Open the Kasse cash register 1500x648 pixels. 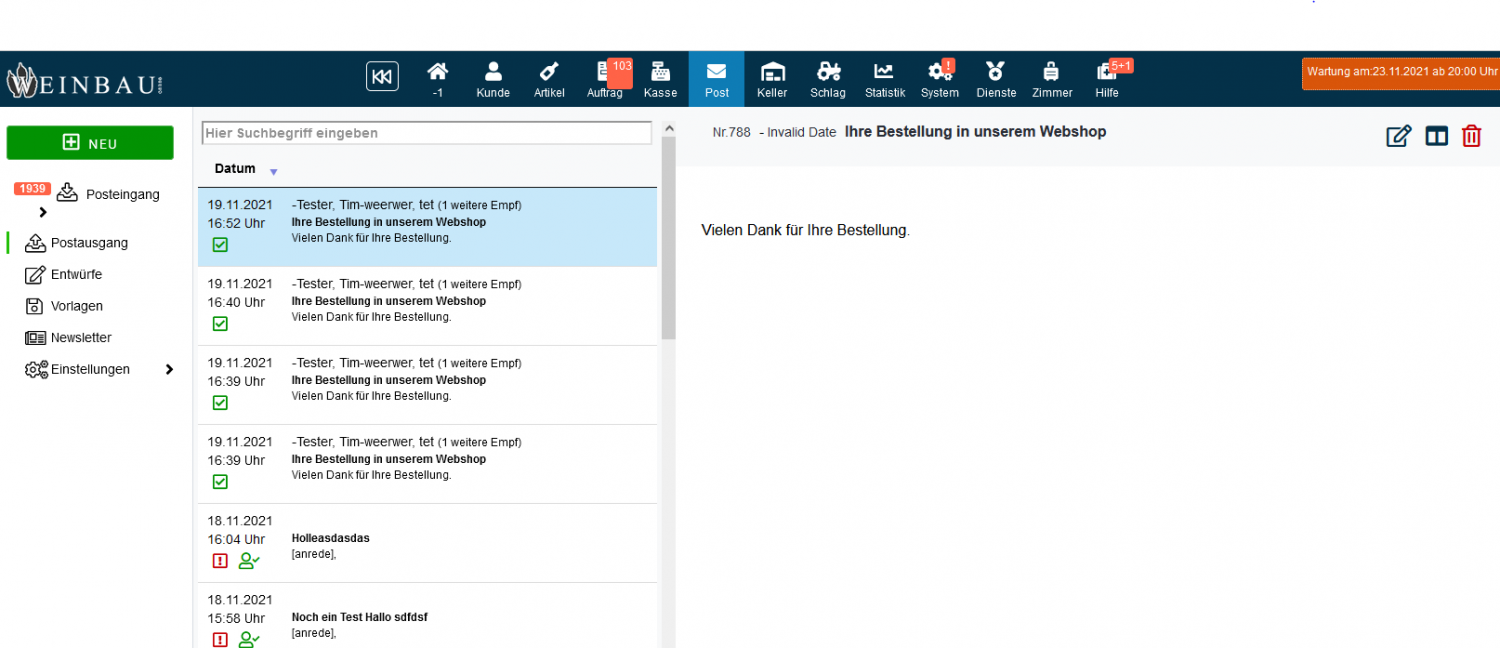[660, 79]
